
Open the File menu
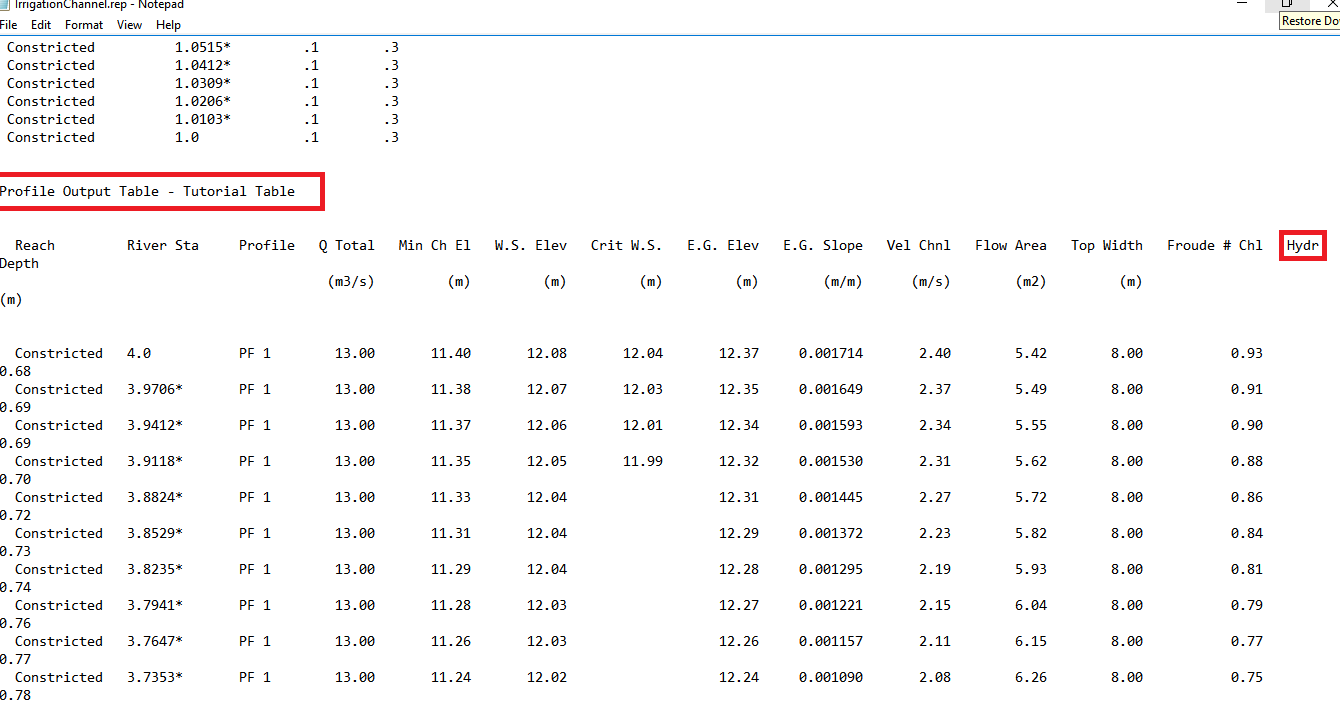[x=10, y=25]
